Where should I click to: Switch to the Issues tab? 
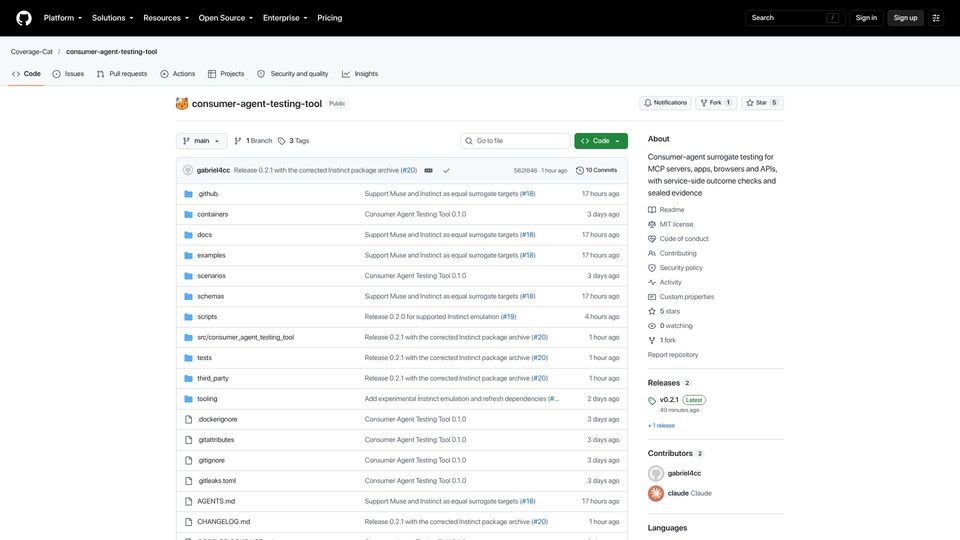[x=68, y=73]
